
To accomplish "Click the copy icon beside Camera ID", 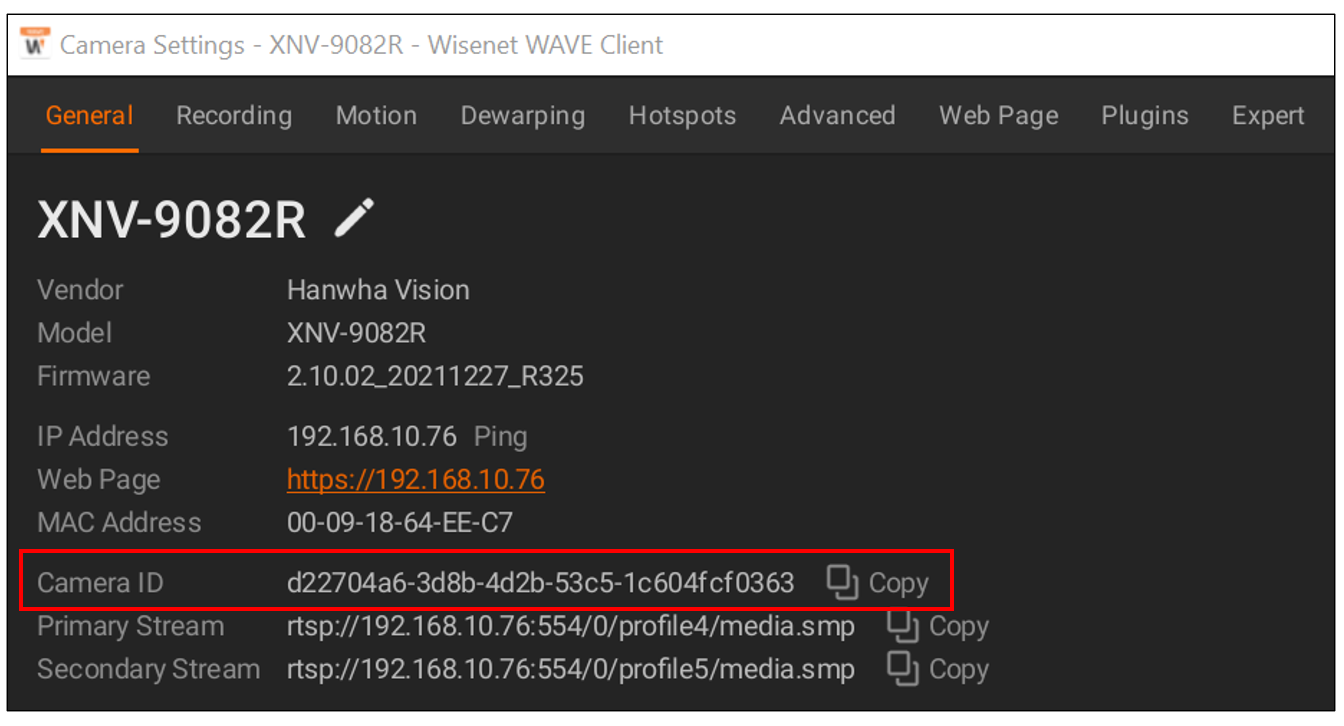I will [843, 583].
